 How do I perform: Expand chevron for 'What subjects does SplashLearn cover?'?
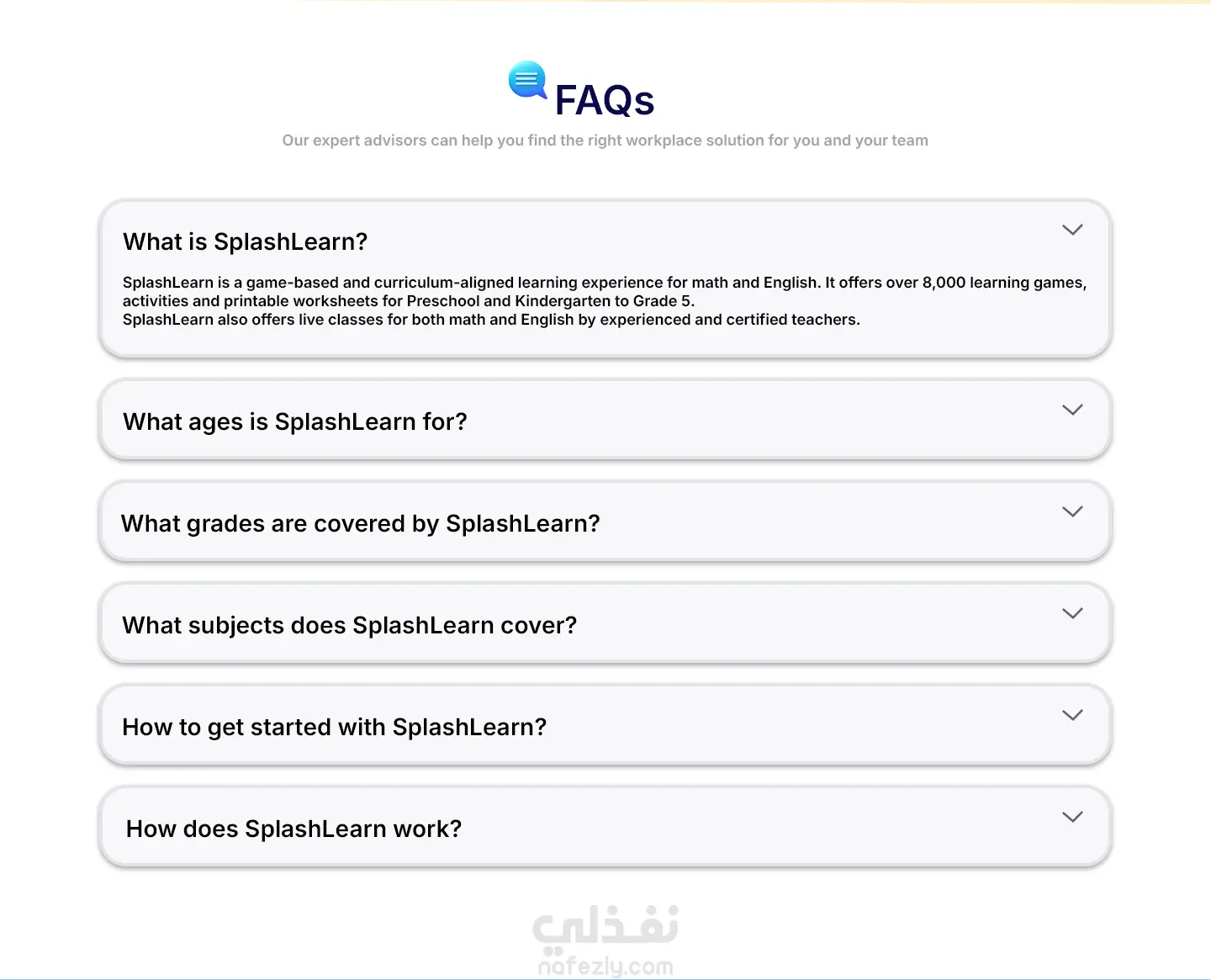click(1072, 613)
